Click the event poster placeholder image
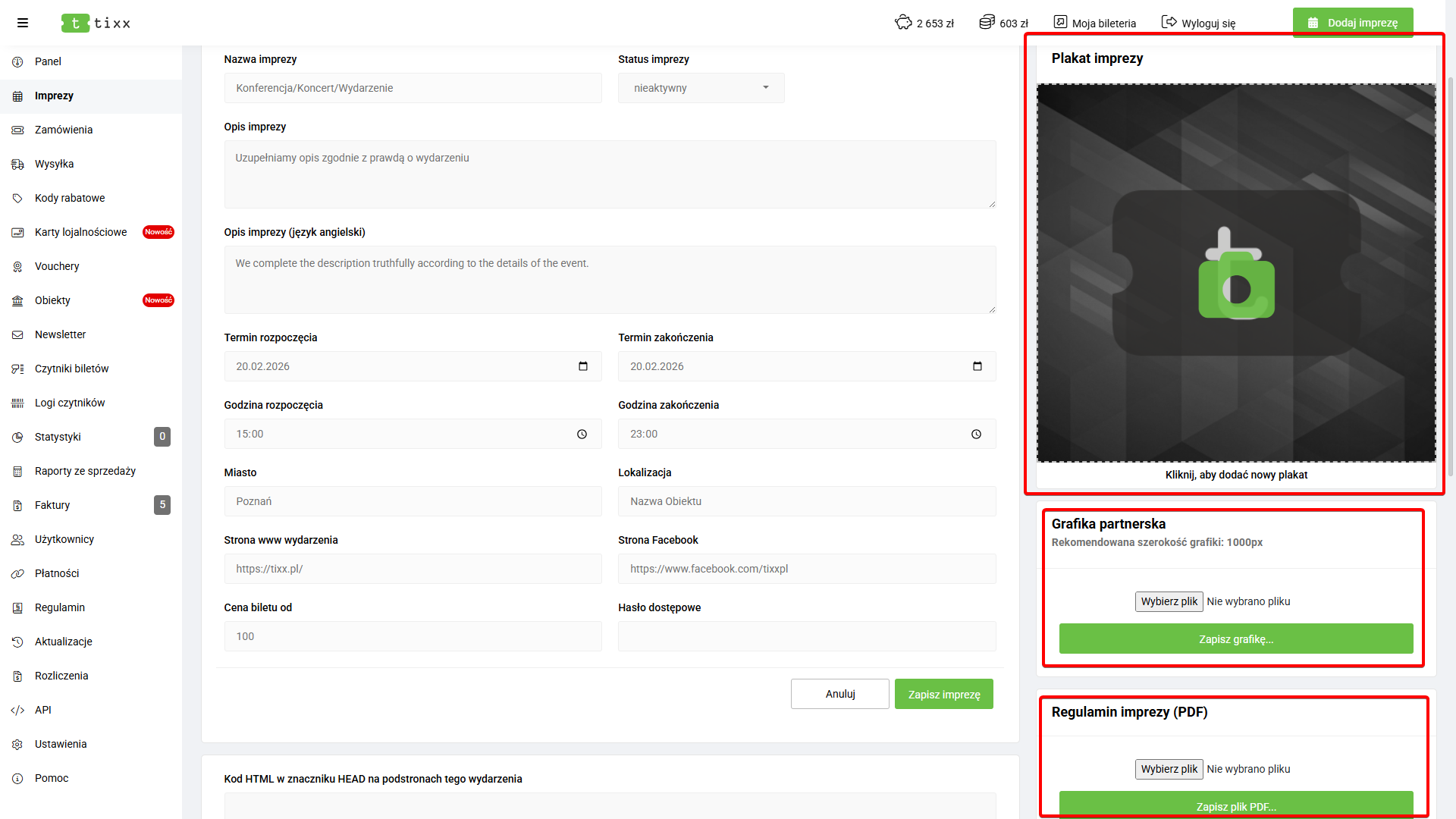 pyautogui.click(x=1236, y=273)
